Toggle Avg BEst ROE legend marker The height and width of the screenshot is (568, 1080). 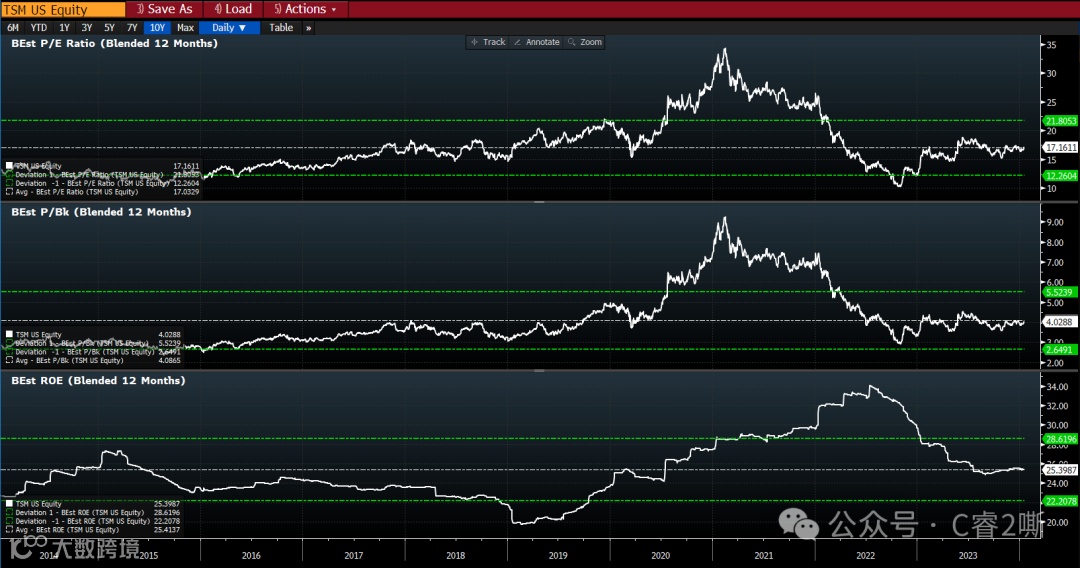tap(10, 529)
